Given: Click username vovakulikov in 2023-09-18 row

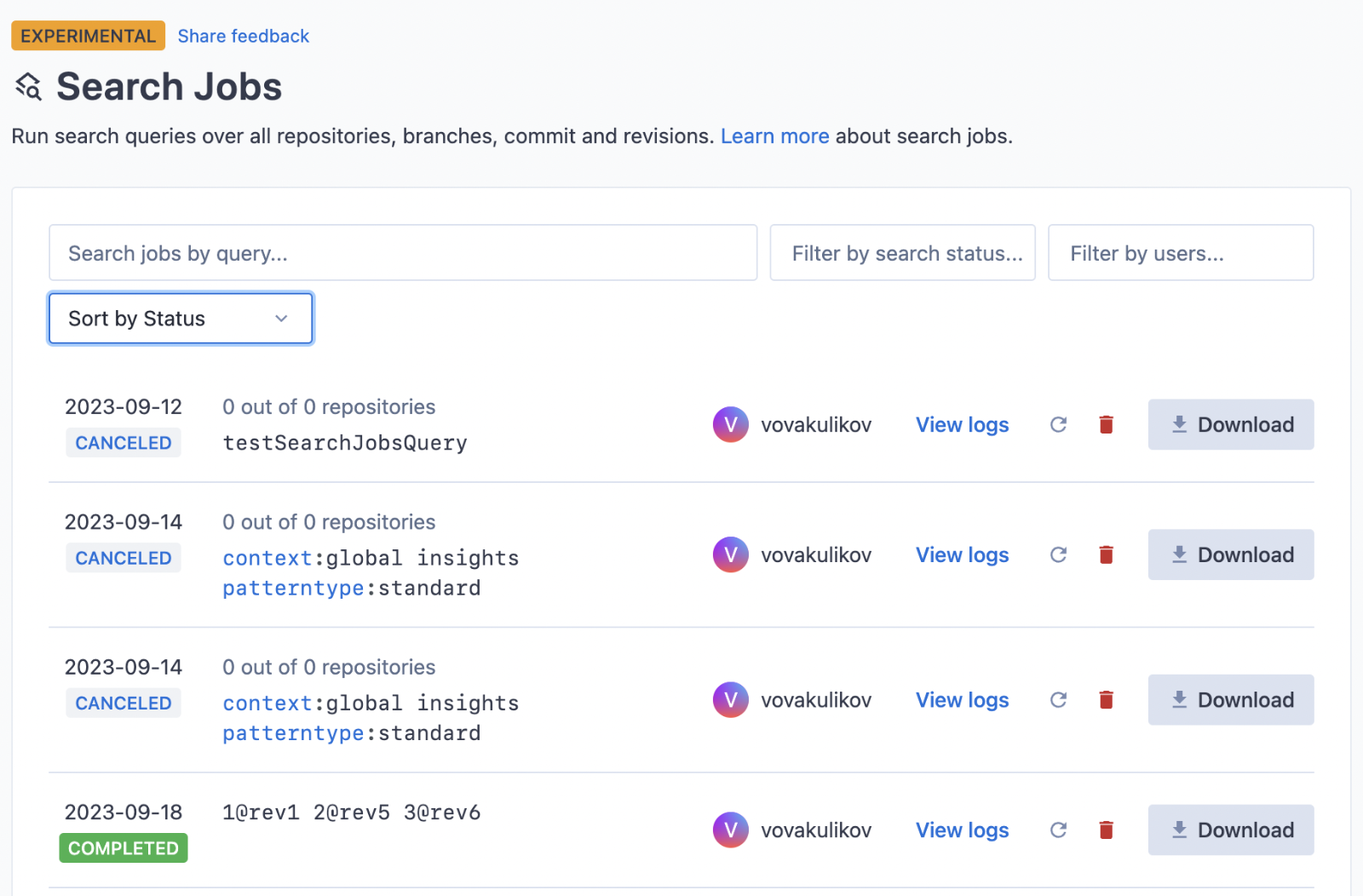Looking at the screenshot, I should click(816, 830).
